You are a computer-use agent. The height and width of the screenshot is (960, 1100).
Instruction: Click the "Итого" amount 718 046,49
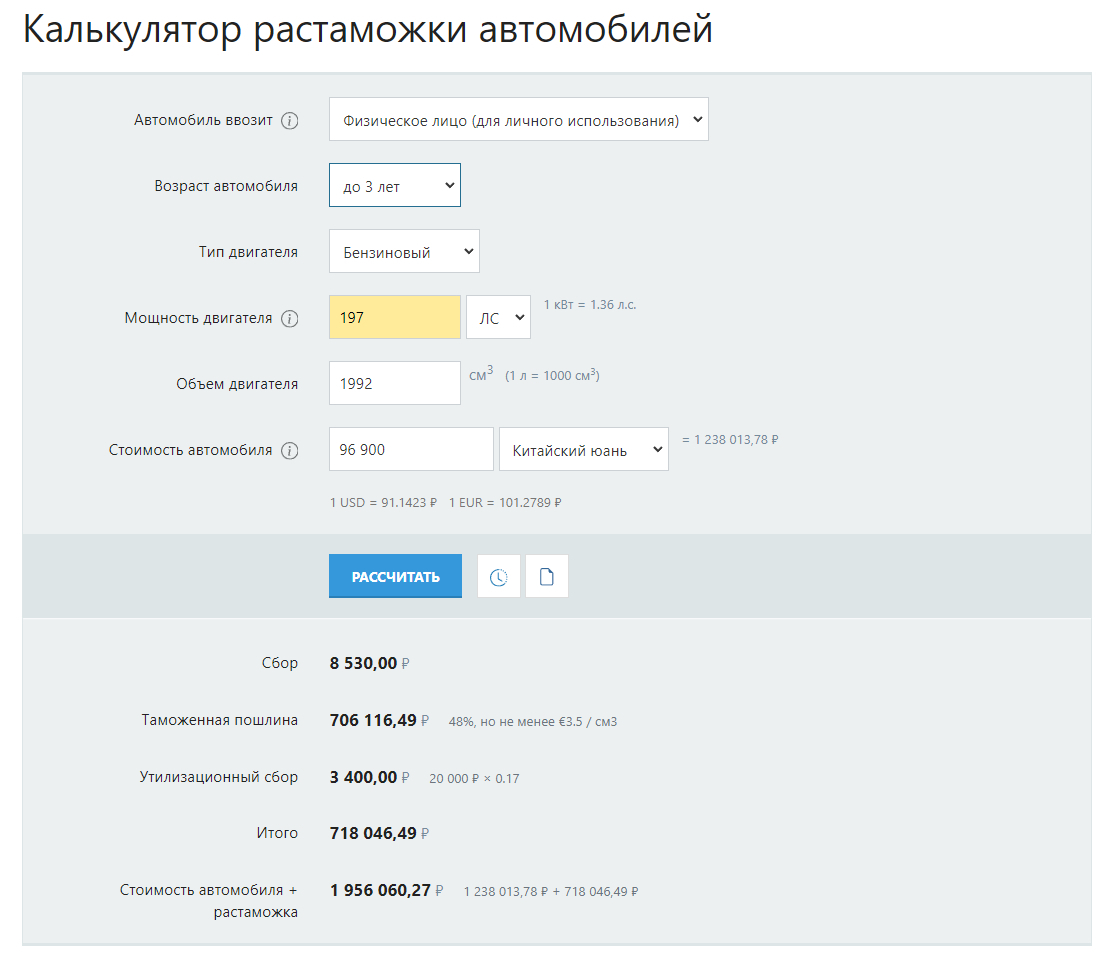point(373,833)
